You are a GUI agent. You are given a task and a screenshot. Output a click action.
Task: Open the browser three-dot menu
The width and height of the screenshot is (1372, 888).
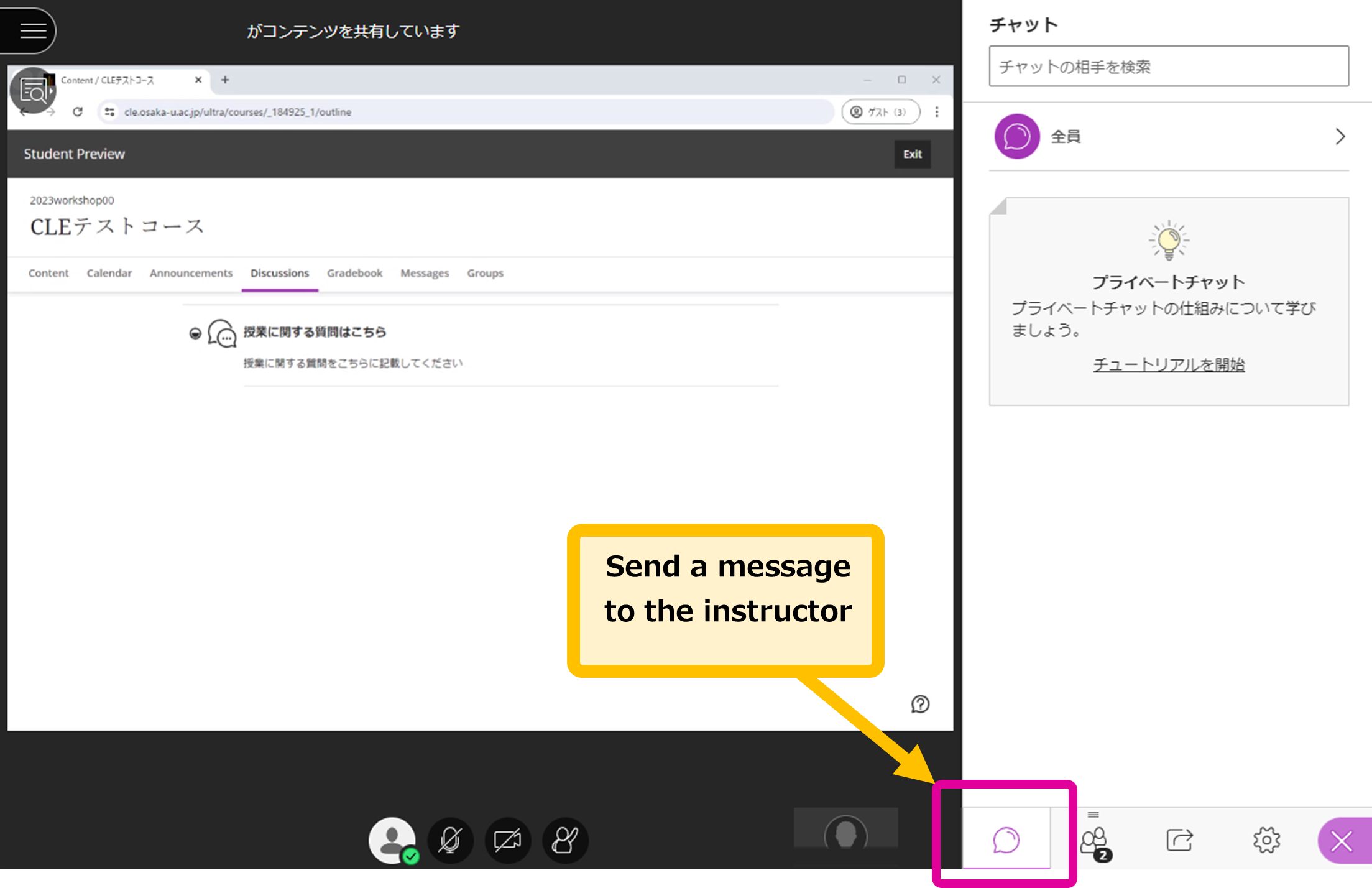(937, 112)
